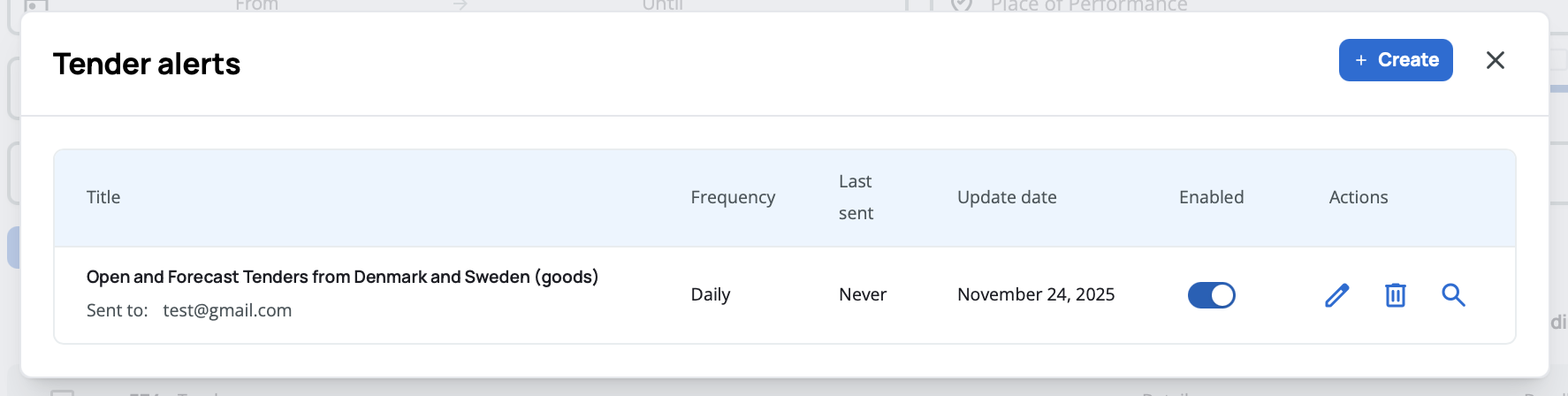1568x396 pixels.
Task: Open alert search via magnifier icon
Action: (x=1453, y=295)
